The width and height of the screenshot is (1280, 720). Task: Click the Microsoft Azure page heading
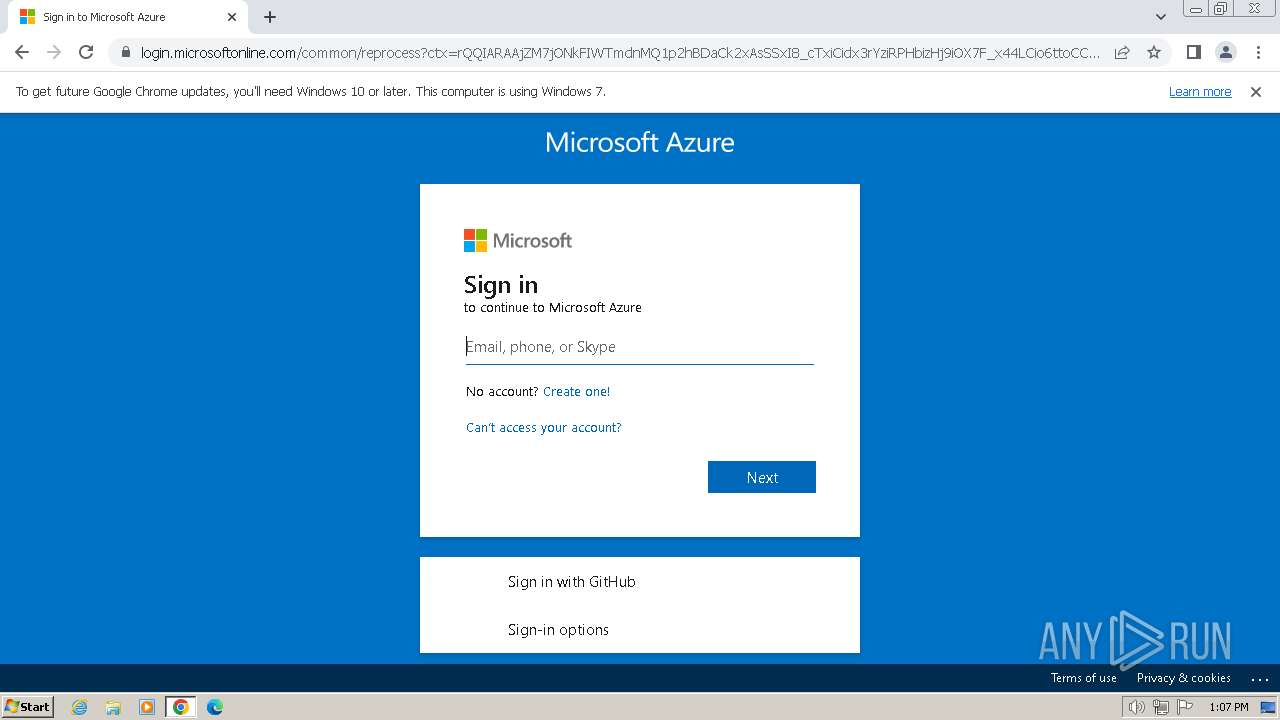coord(640,143)
